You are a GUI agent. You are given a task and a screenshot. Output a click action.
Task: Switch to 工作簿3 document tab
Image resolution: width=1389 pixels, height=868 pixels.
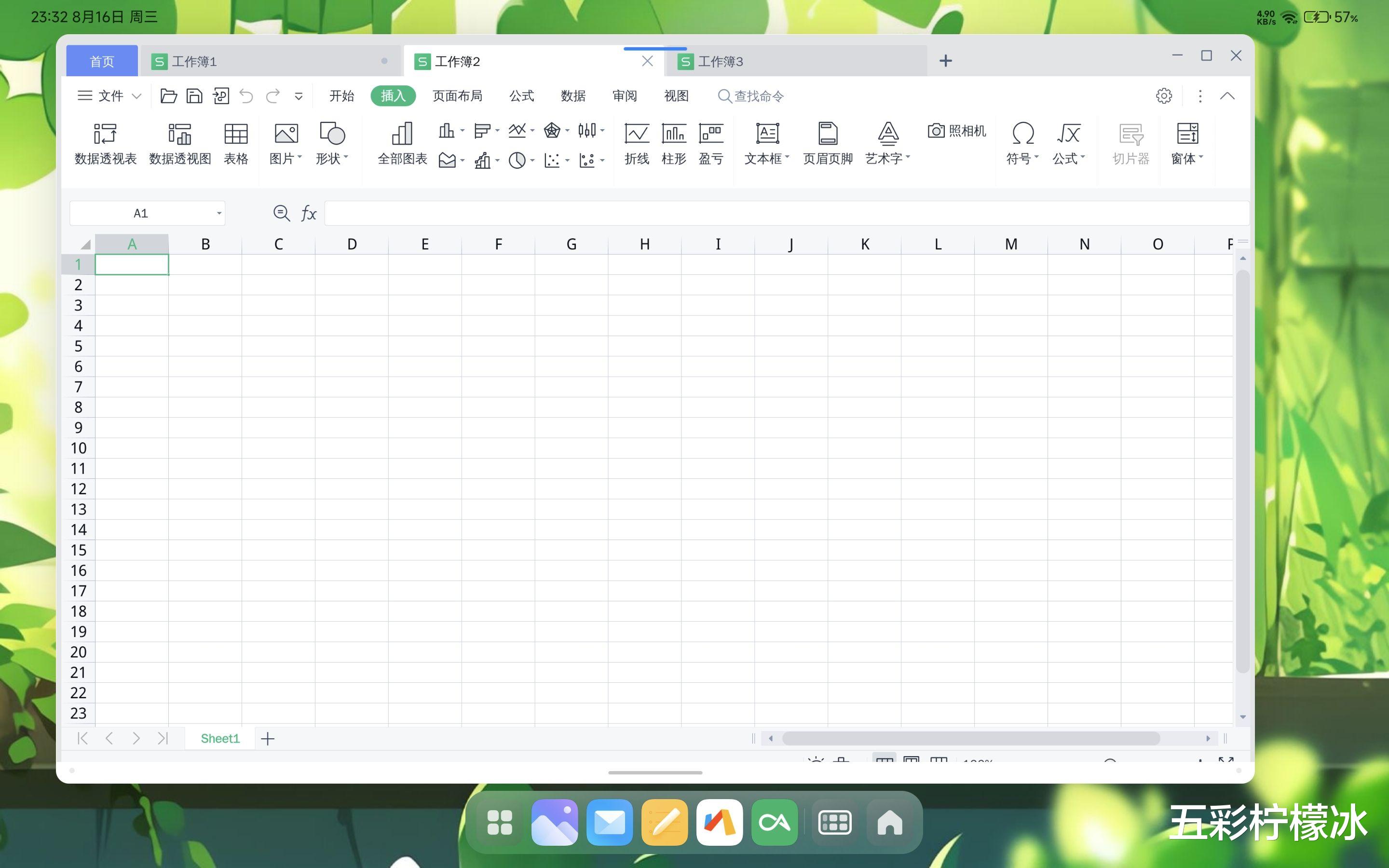[x=720, y=61]
